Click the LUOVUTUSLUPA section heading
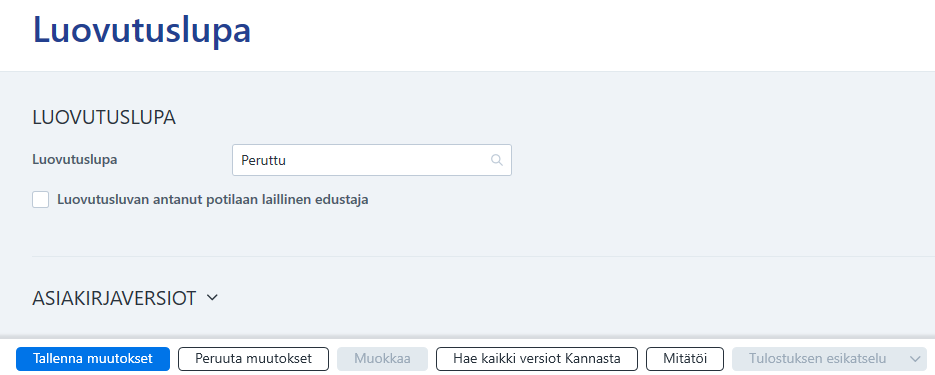The image size is (935, 375). pyautogui.click(x=104, y=118)
